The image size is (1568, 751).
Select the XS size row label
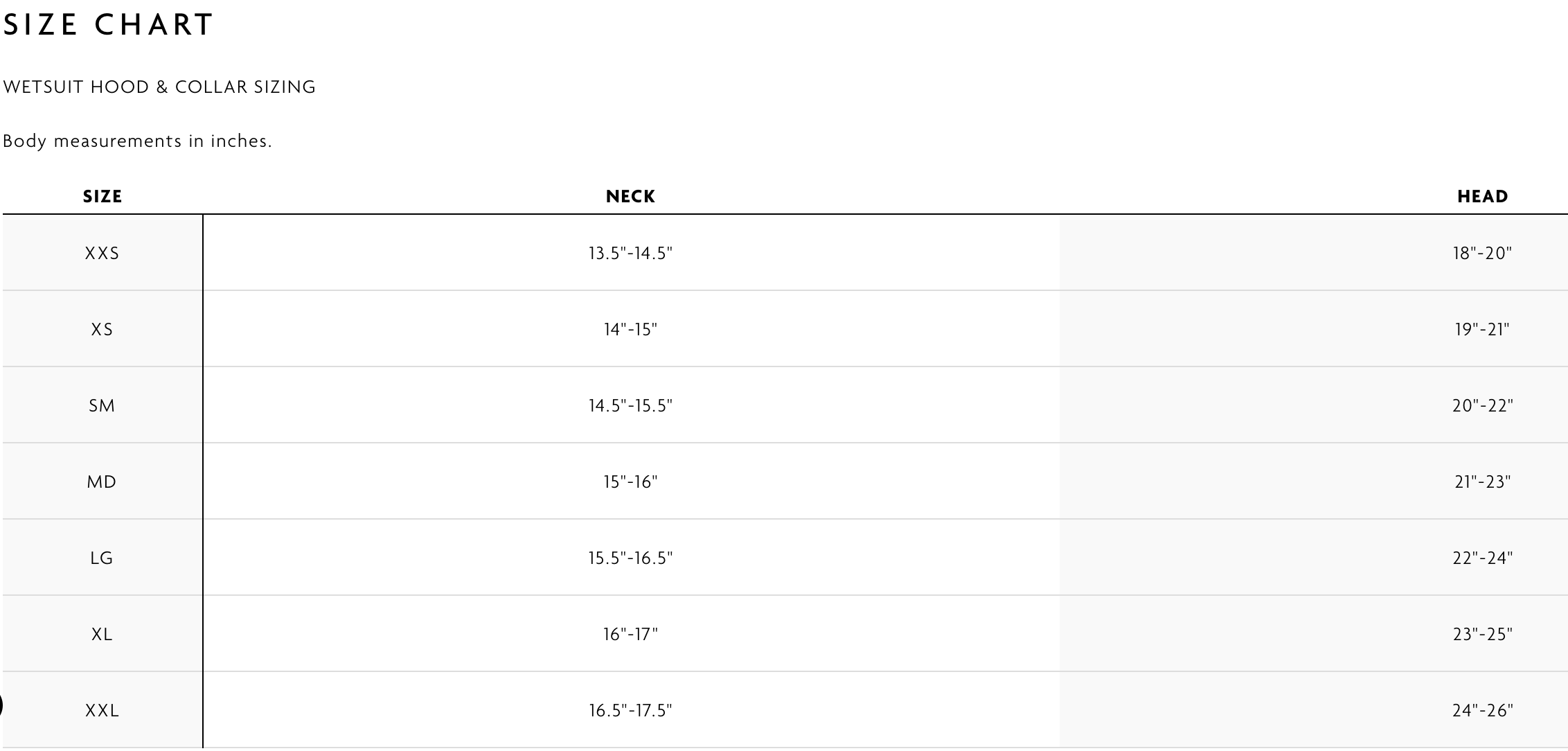(103, 330)
